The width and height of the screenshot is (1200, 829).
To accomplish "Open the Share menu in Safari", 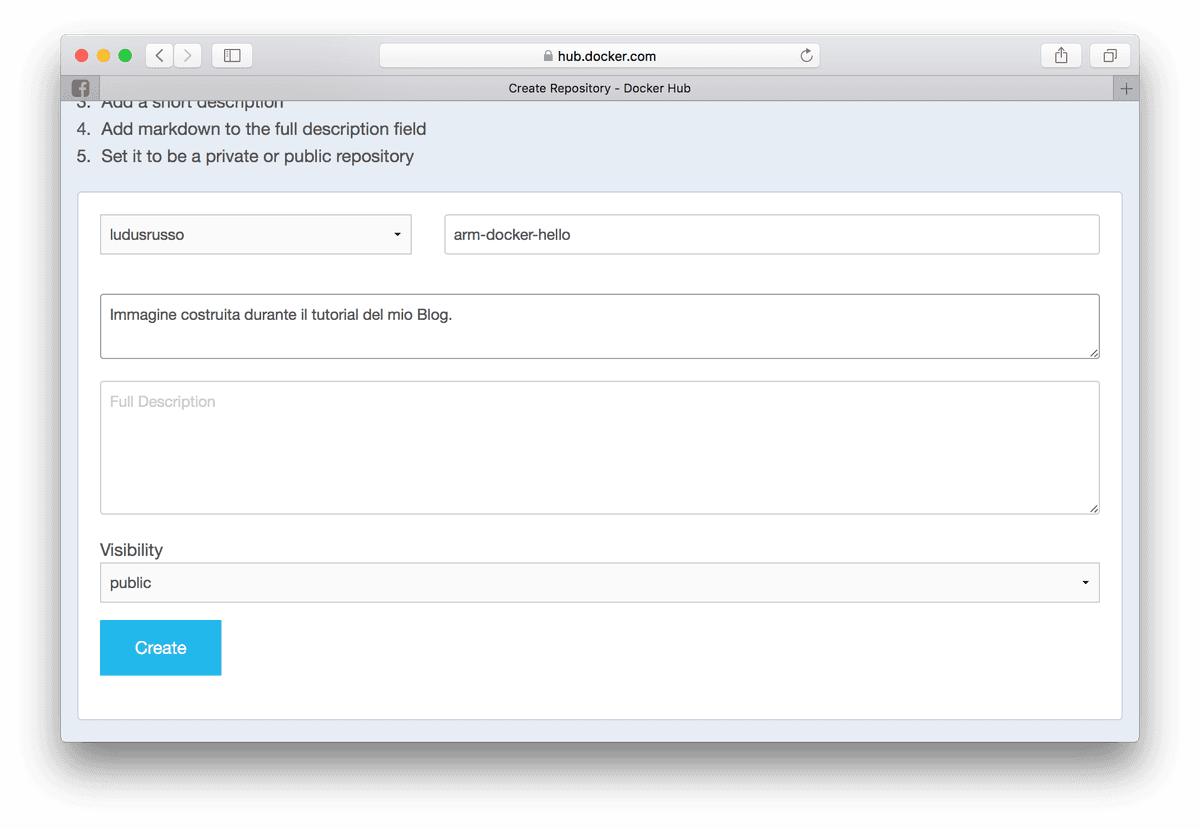I will [x=1061, y=55].
